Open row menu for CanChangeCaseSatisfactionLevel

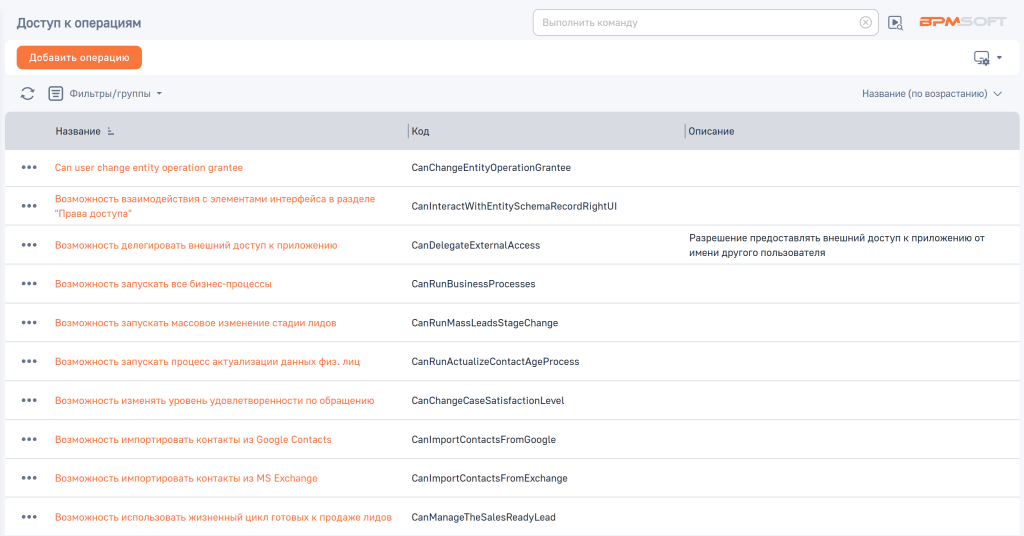click(29, 400)
